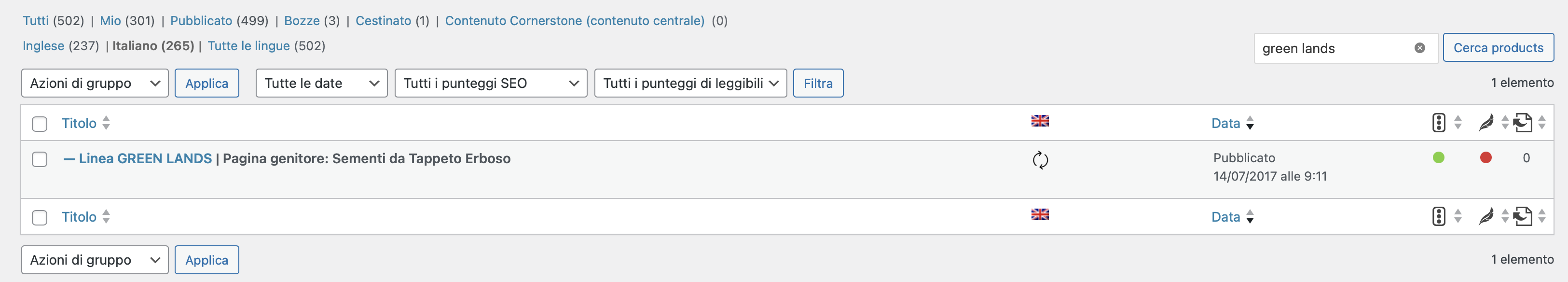
Task: Sort by SEO score traffic light icon in header
Action: [1438, 123]
